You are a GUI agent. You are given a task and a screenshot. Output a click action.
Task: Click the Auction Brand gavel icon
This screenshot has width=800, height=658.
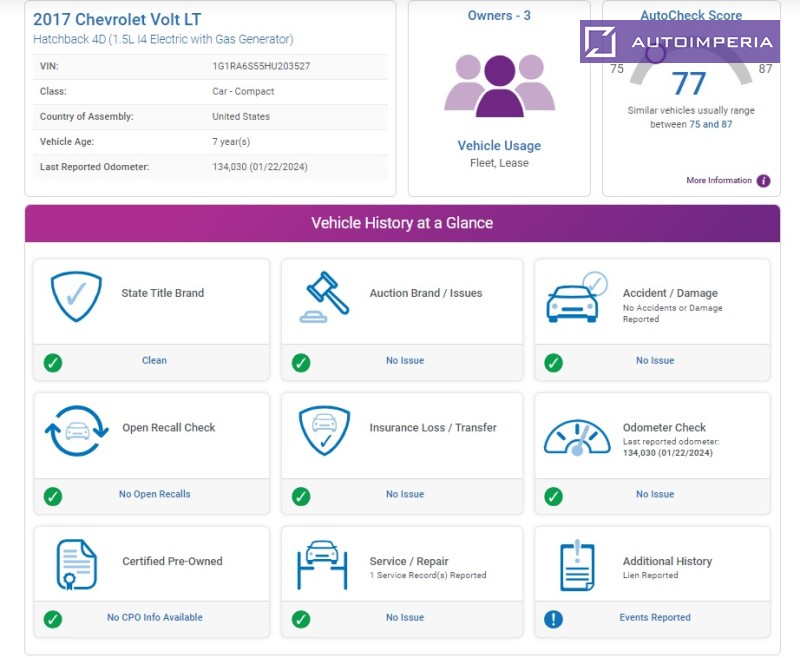click(x=324, y=297)
